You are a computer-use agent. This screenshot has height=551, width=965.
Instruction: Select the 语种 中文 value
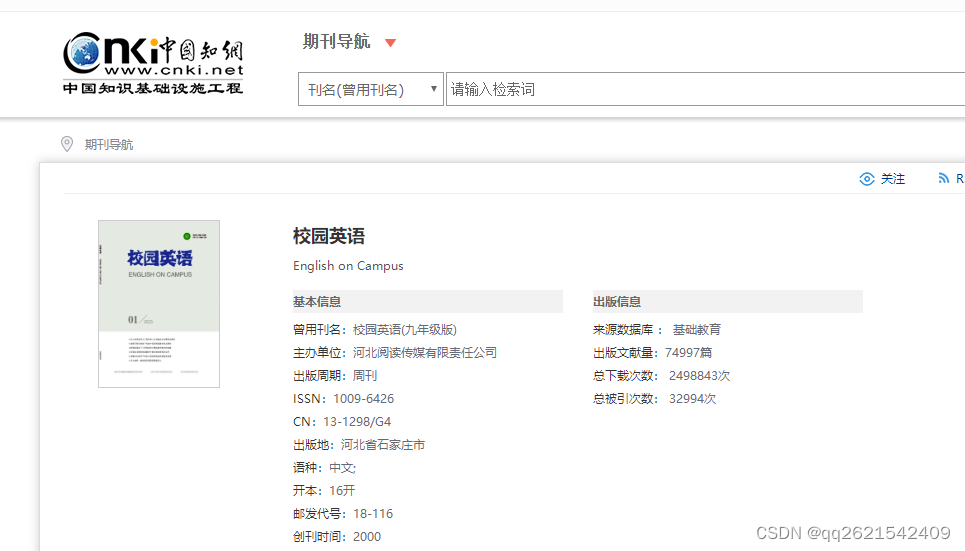click(342, 468)
